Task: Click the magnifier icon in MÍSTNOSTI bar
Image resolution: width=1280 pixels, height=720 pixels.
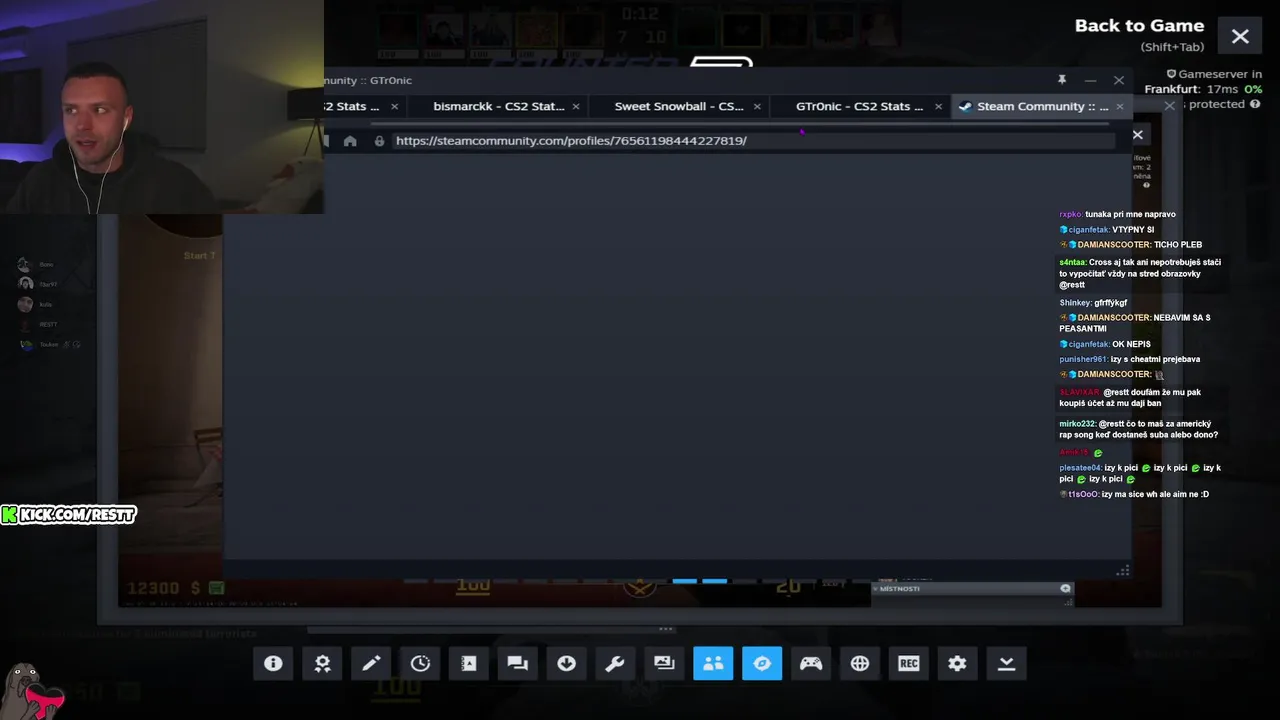Action: tap(1065, 588)
